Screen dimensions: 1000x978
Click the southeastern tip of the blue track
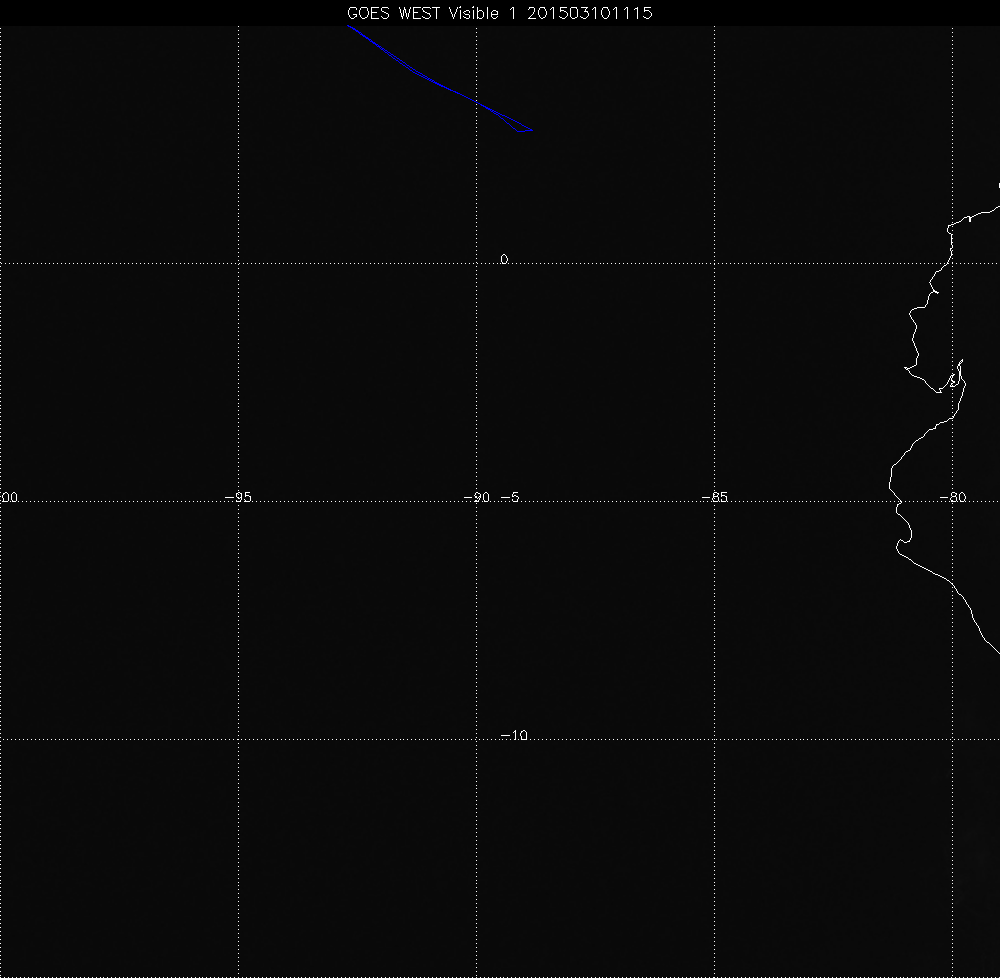(532, 130)
